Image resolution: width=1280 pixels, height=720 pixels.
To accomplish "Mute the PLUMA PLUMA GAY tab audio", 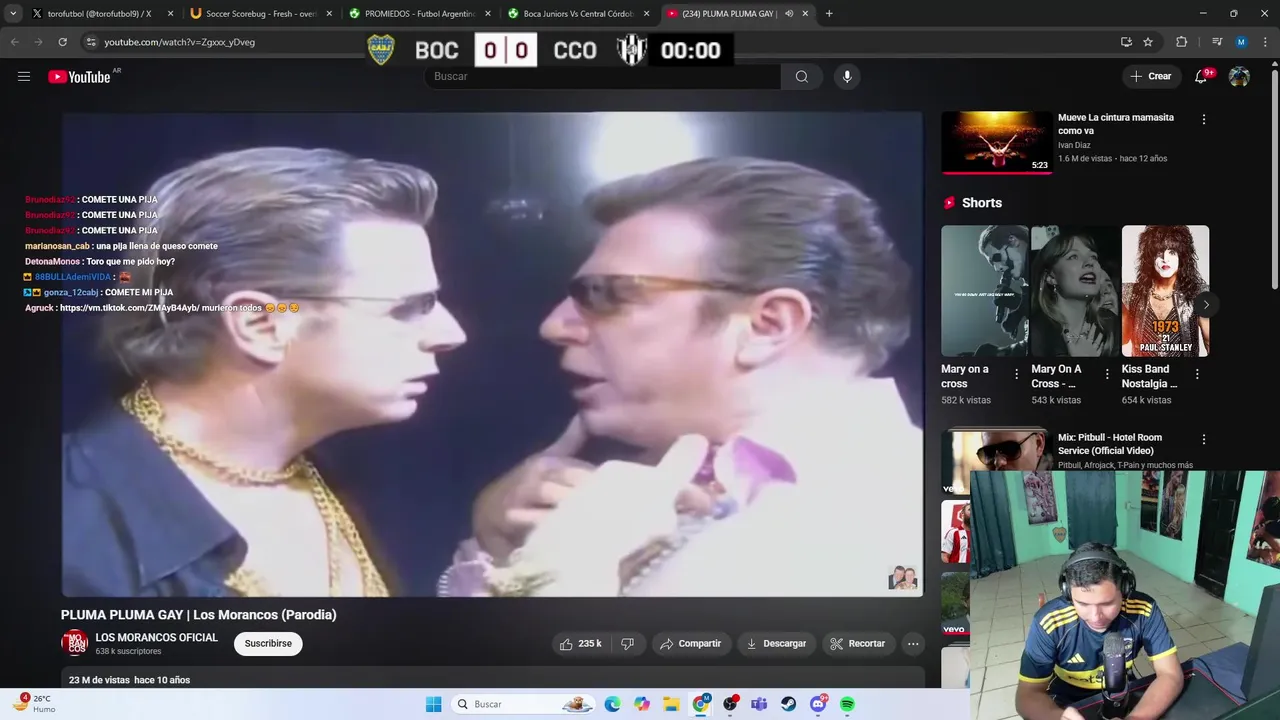I will (789, 14).
